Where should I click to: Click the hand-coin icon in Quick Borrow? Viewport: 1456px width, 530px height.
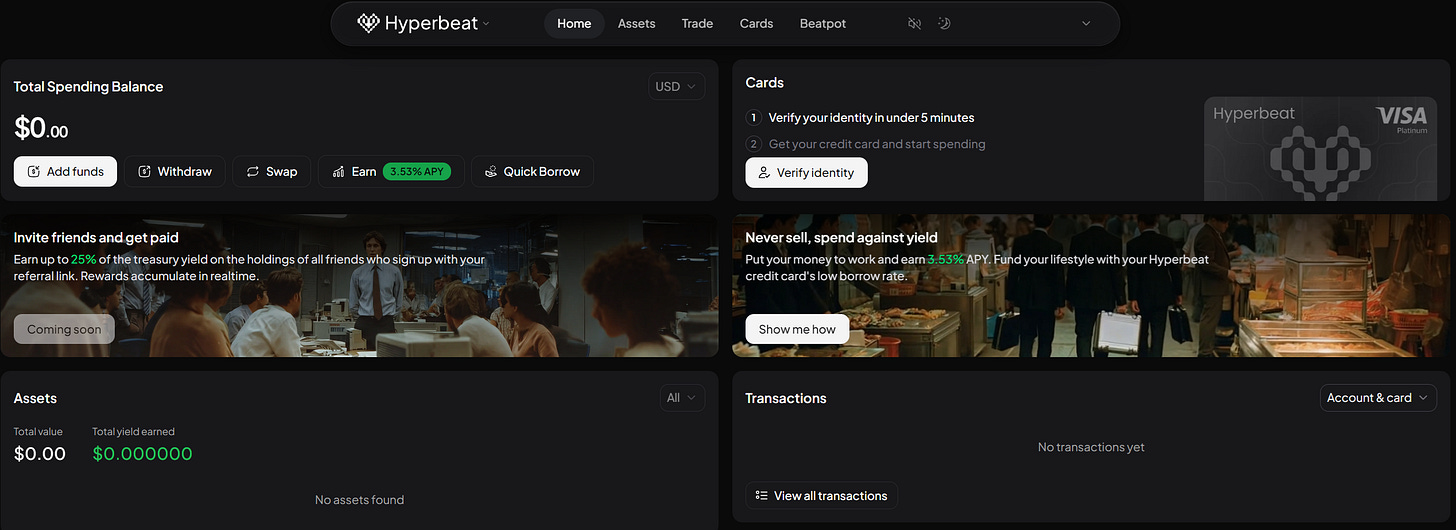(491, 171)
